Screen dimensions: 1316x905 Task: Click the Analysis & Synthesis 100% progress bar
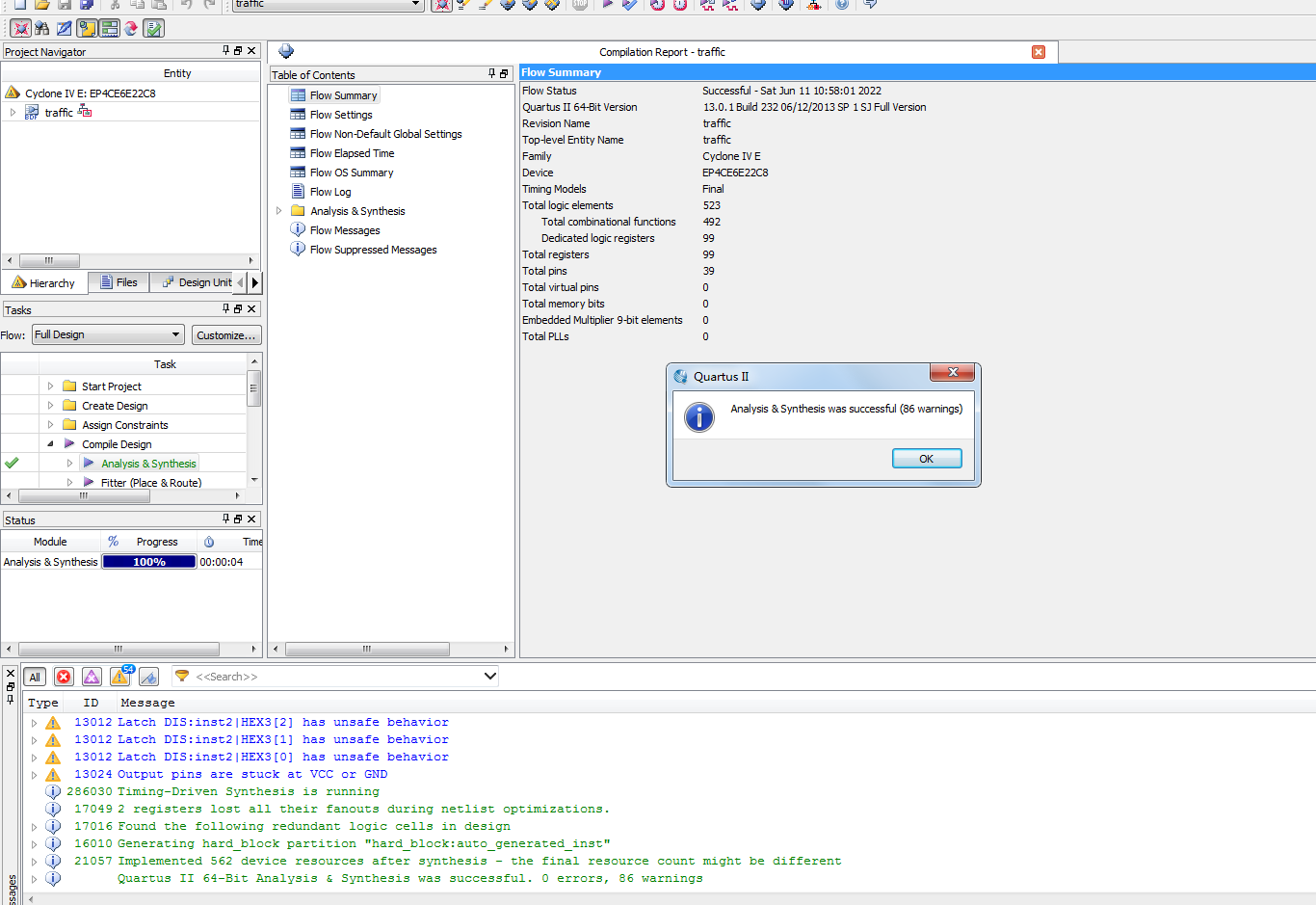[149, 562]
